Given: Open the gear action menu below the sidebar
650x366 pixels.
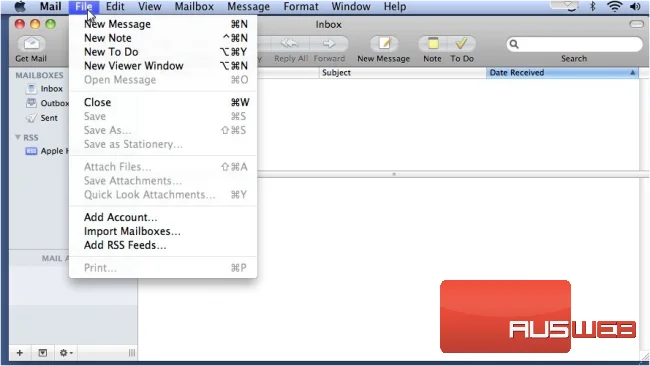Looking at the screenshot, I should (x=65, y=353).
